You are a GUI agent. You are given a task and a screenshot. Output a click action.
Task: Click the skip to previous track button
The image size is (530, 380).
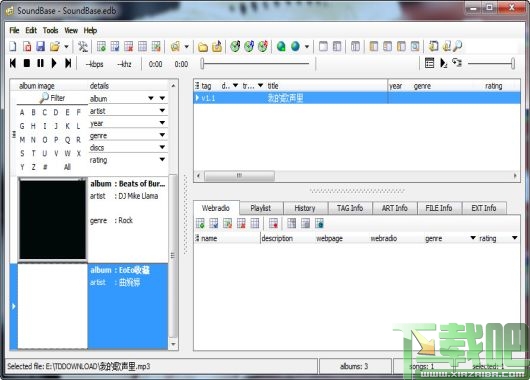coord(13,63)
